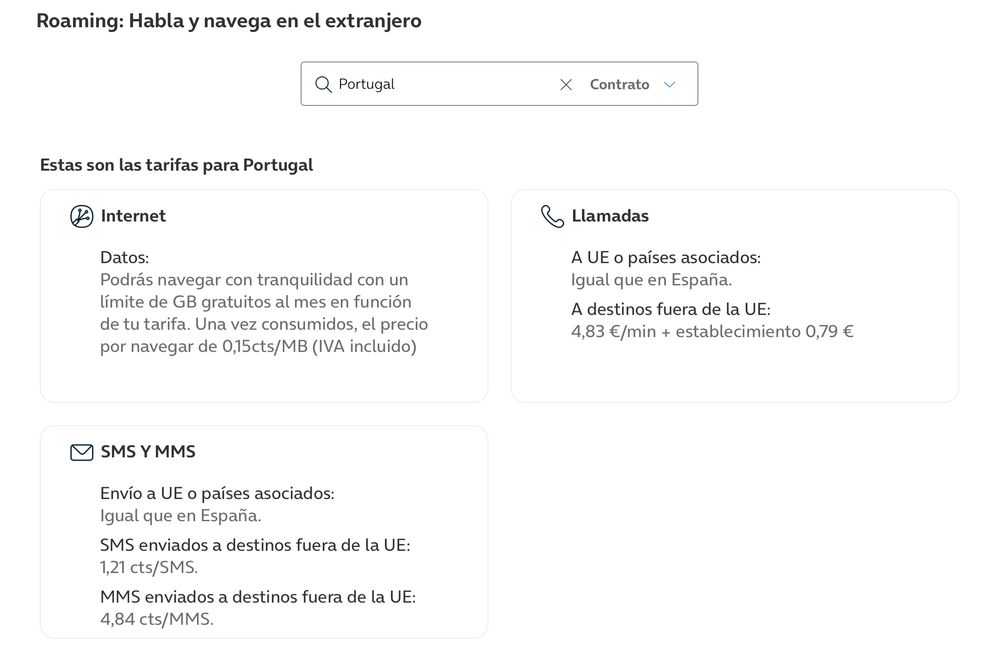Clear the Portugal search with the X

[566, 85]
